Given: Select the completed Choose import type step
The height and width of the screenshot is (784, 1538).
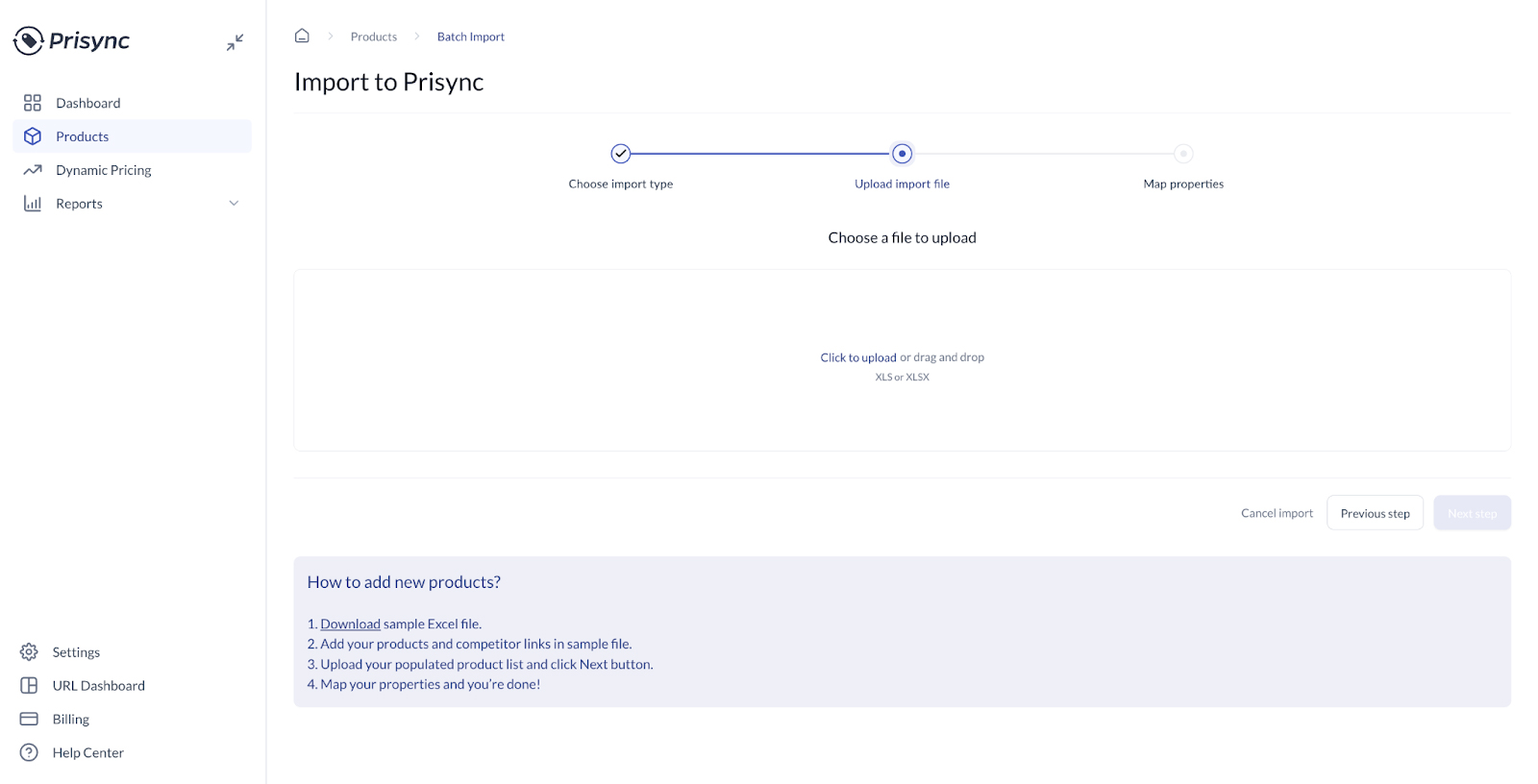Looking at the screenshot, I should [621, 154].
